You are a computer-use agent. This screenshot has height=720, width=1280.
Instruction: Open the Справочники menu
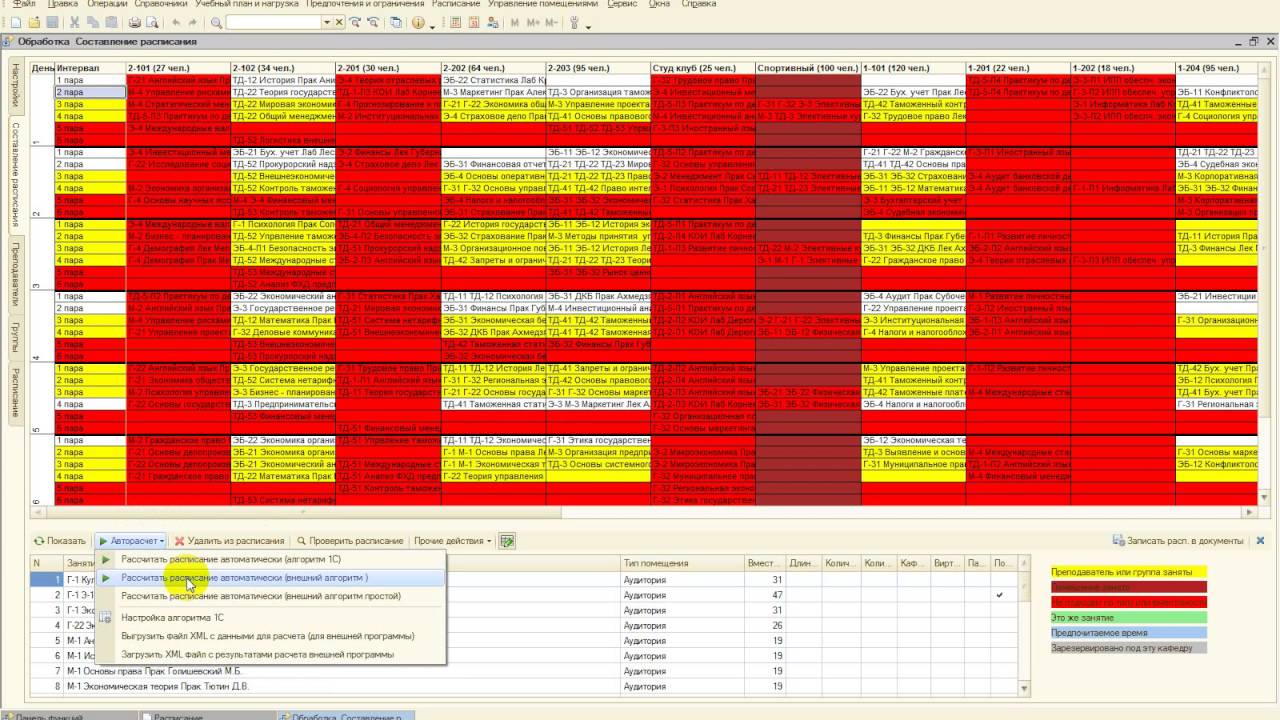[x=161, y=4]
